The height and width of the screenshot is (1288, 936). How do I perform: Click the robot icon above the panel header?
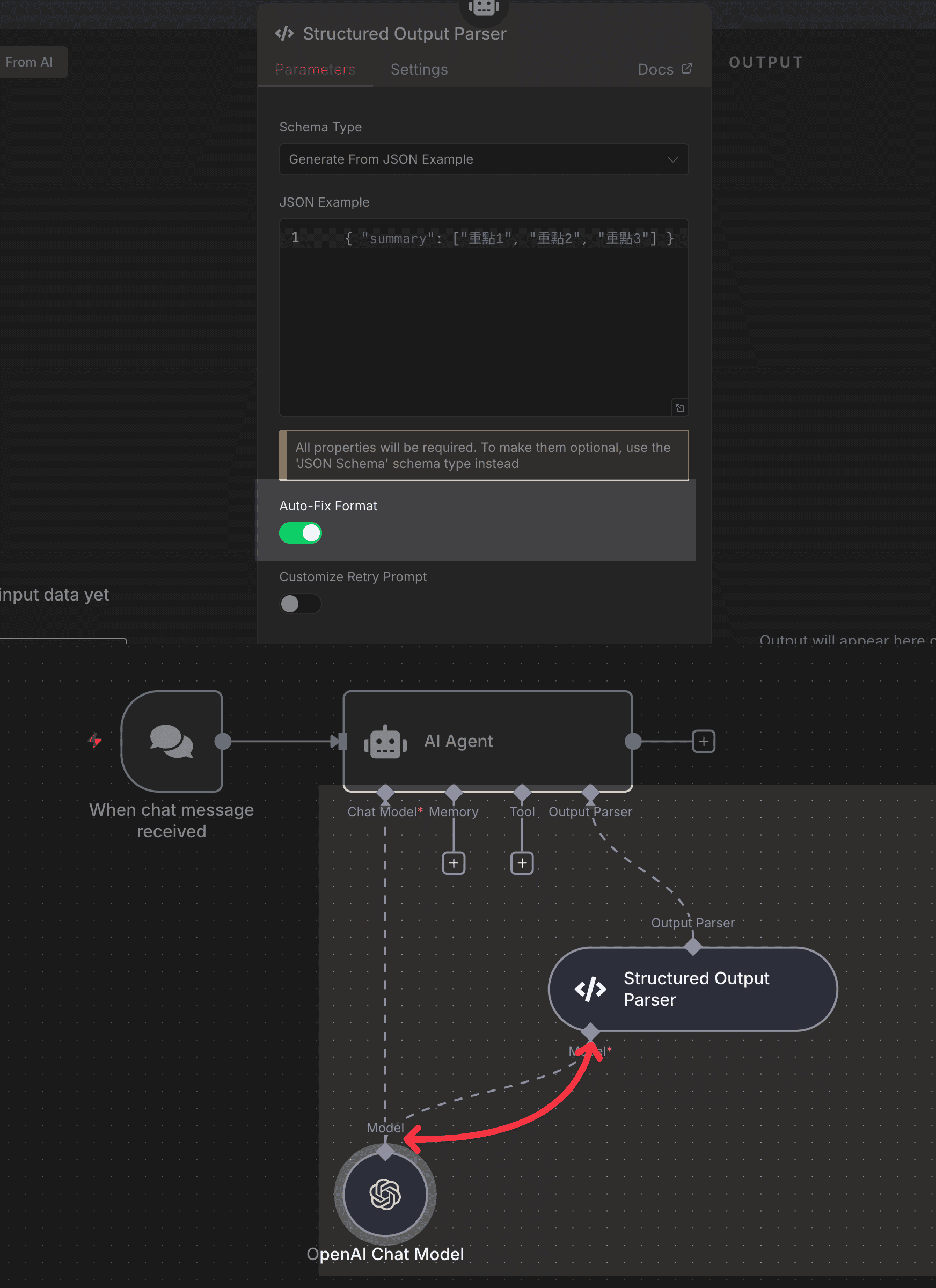(484, 6)
